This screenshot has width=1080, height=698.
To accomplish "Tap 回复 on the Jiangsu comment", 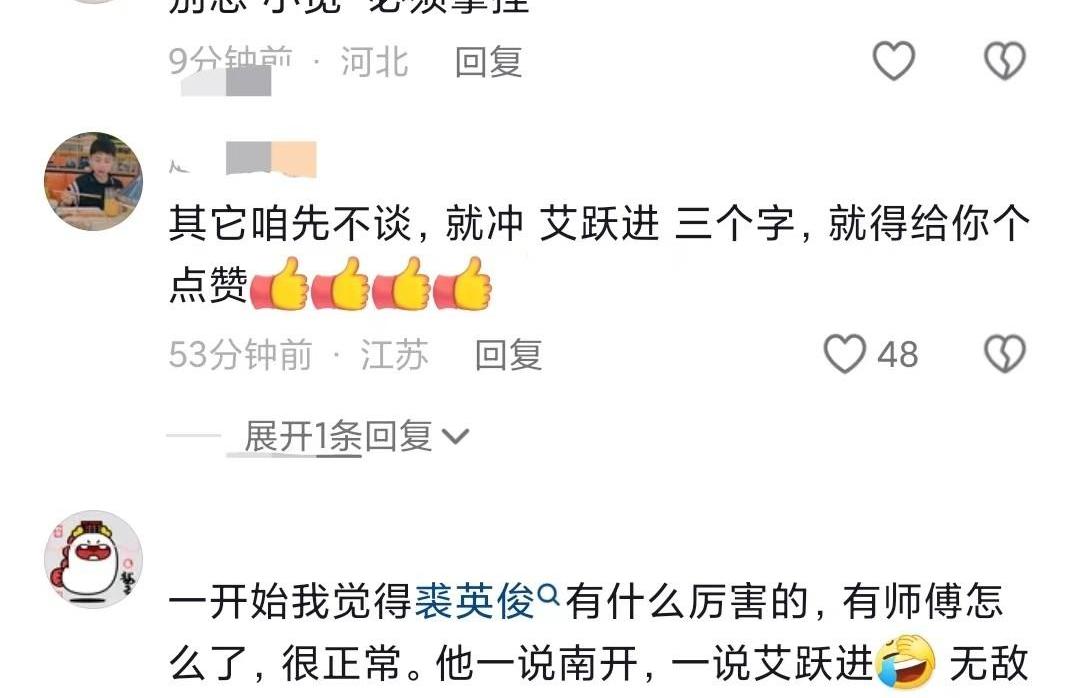I will click(508, 355).
